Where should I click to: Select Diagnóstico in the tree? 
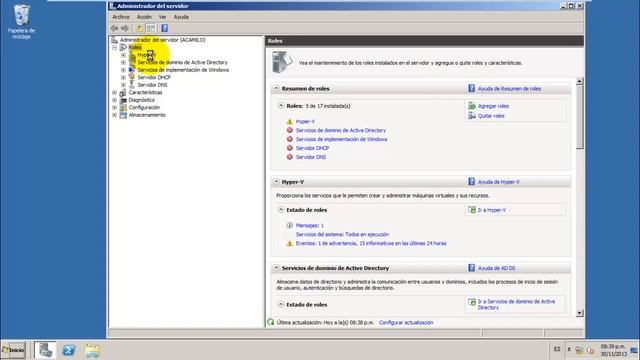pyautogui.click(x=142, y=100)
